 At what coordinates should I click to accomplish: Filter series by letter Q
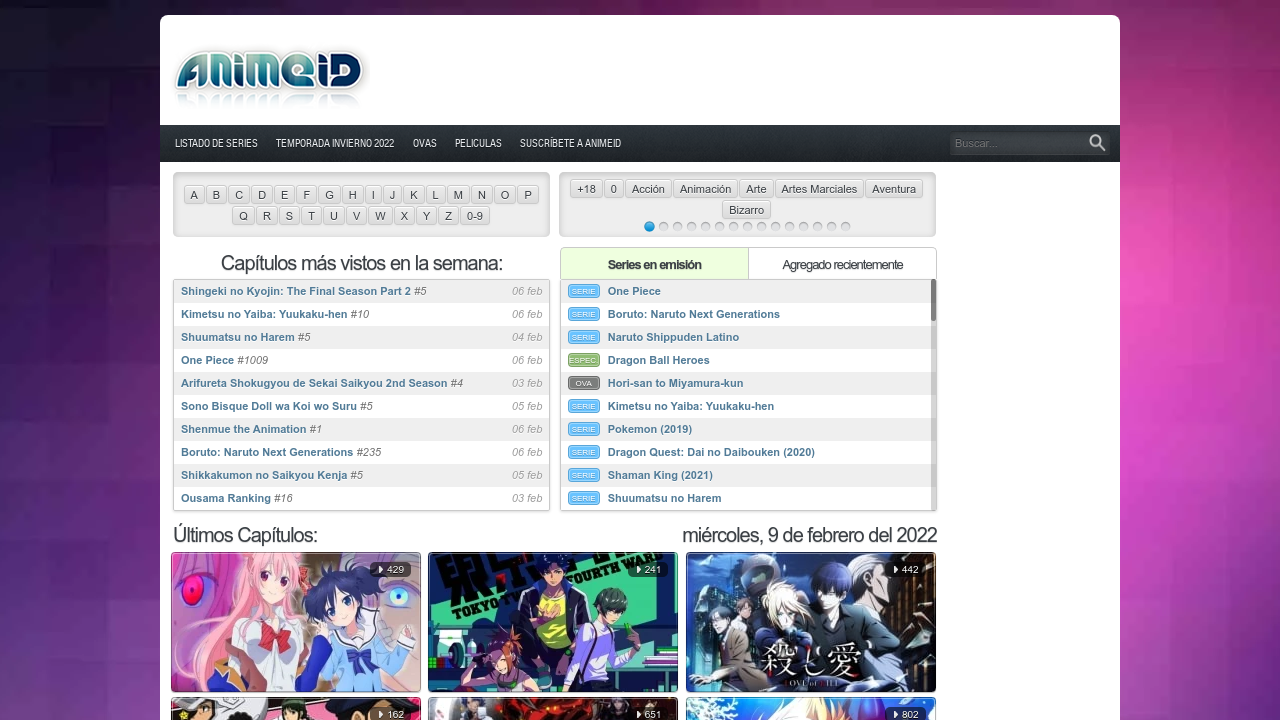[x=243, y=216]
